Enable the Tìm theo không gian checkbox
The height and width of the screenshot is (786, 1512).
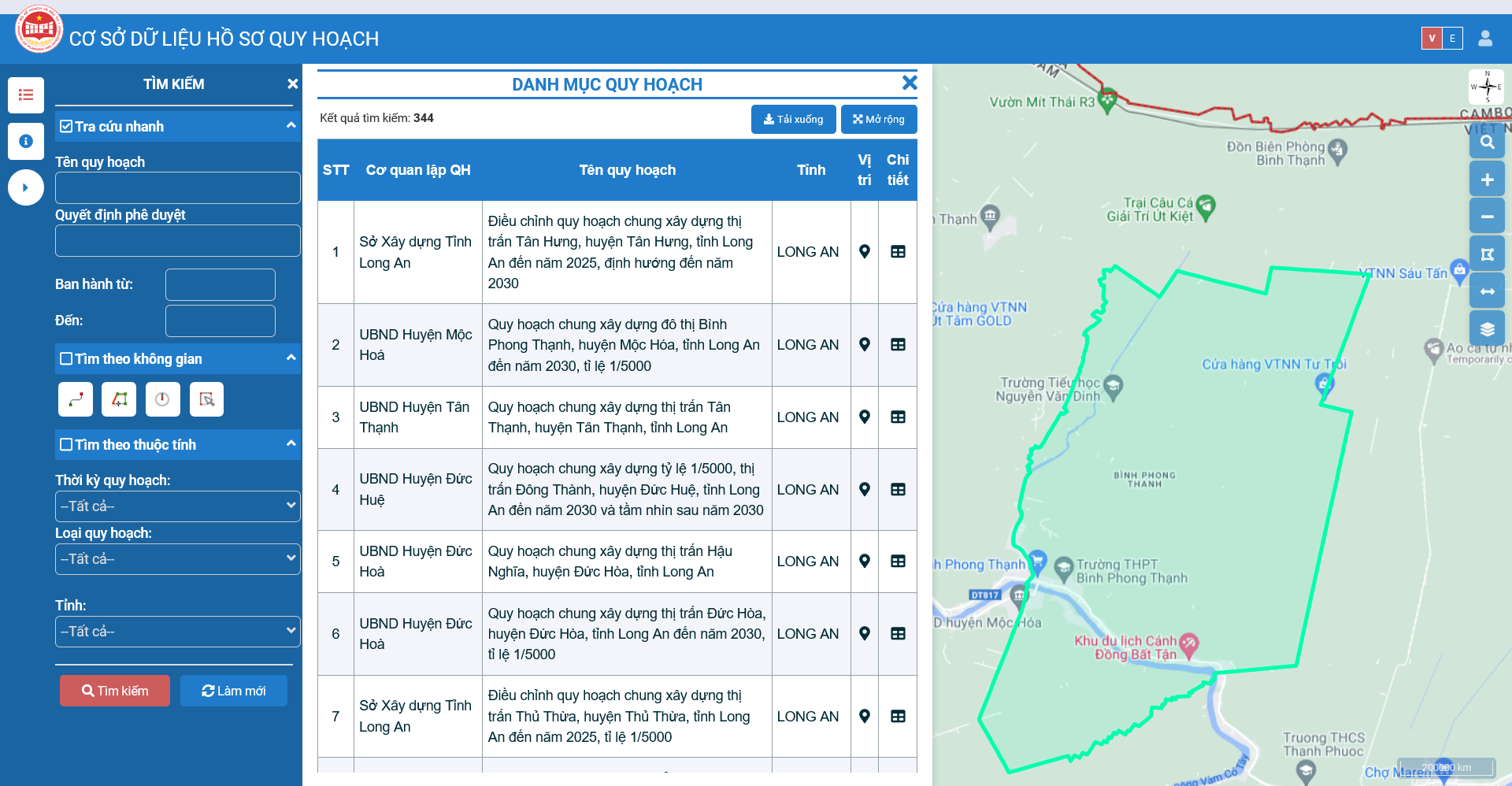coord(66,359)
